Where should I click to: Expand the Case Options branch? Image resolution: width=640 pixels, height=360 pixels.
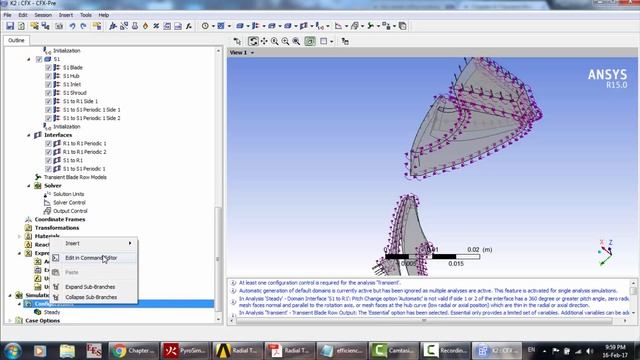click(x=10, y=321)
